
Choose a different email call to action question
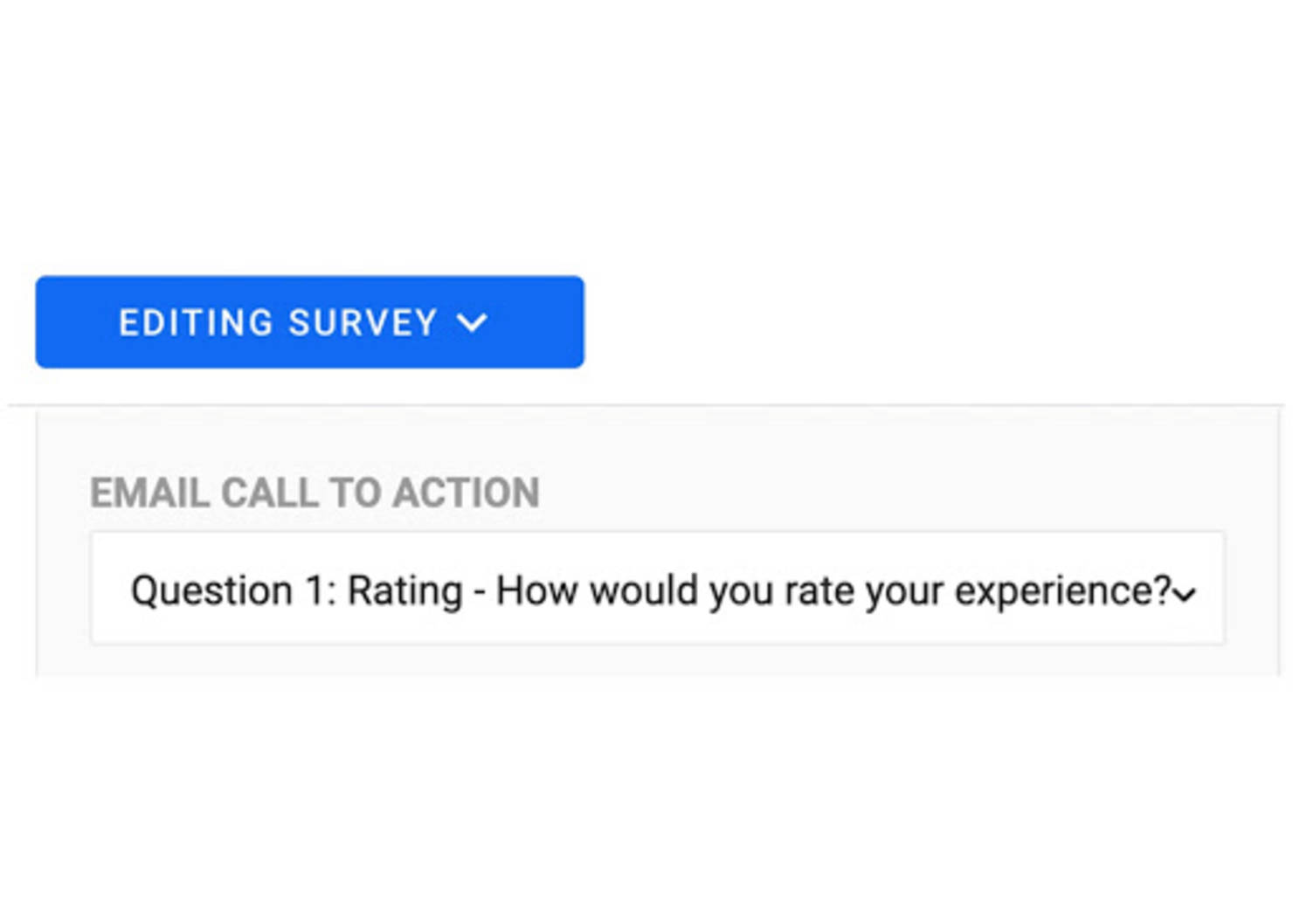click(657, 589)
